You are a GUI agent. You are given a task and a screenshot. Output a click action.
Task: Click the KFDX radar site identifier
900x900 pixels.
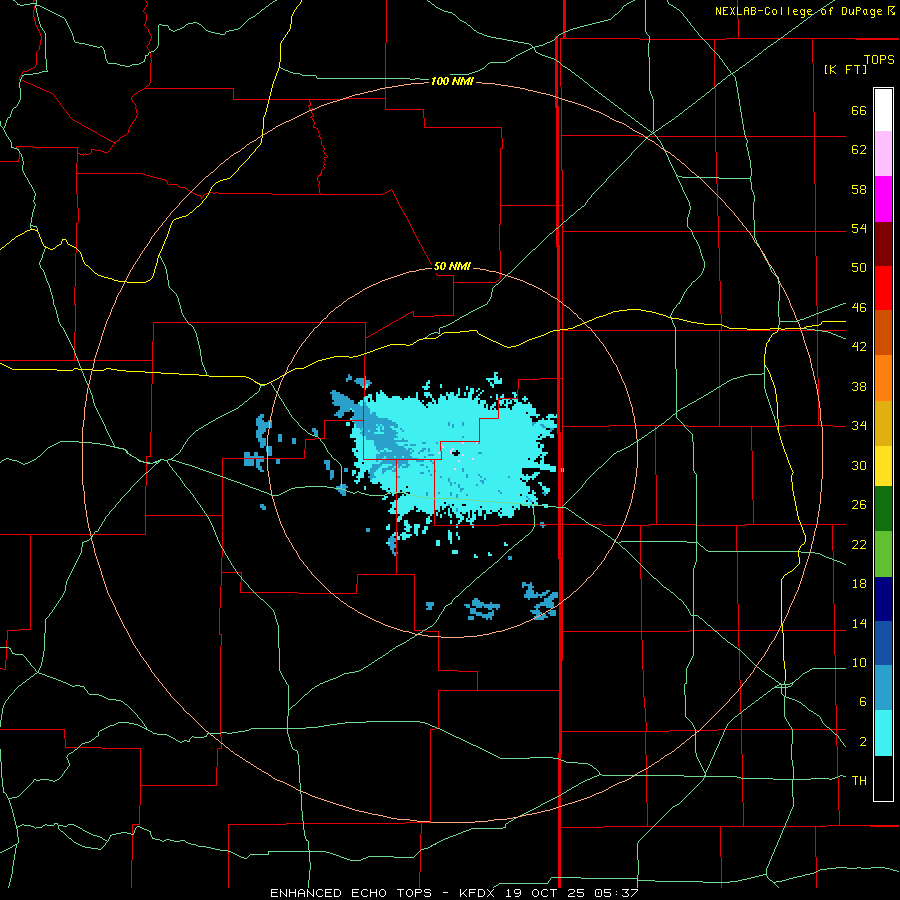[x=479, y=893]
